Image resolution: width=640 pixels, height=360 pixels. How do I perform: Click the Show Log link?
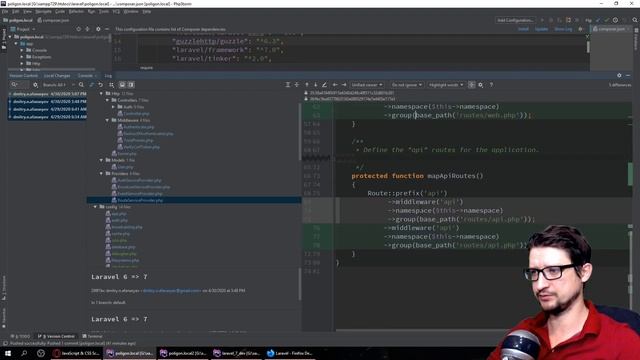click(x=563, y=29)
